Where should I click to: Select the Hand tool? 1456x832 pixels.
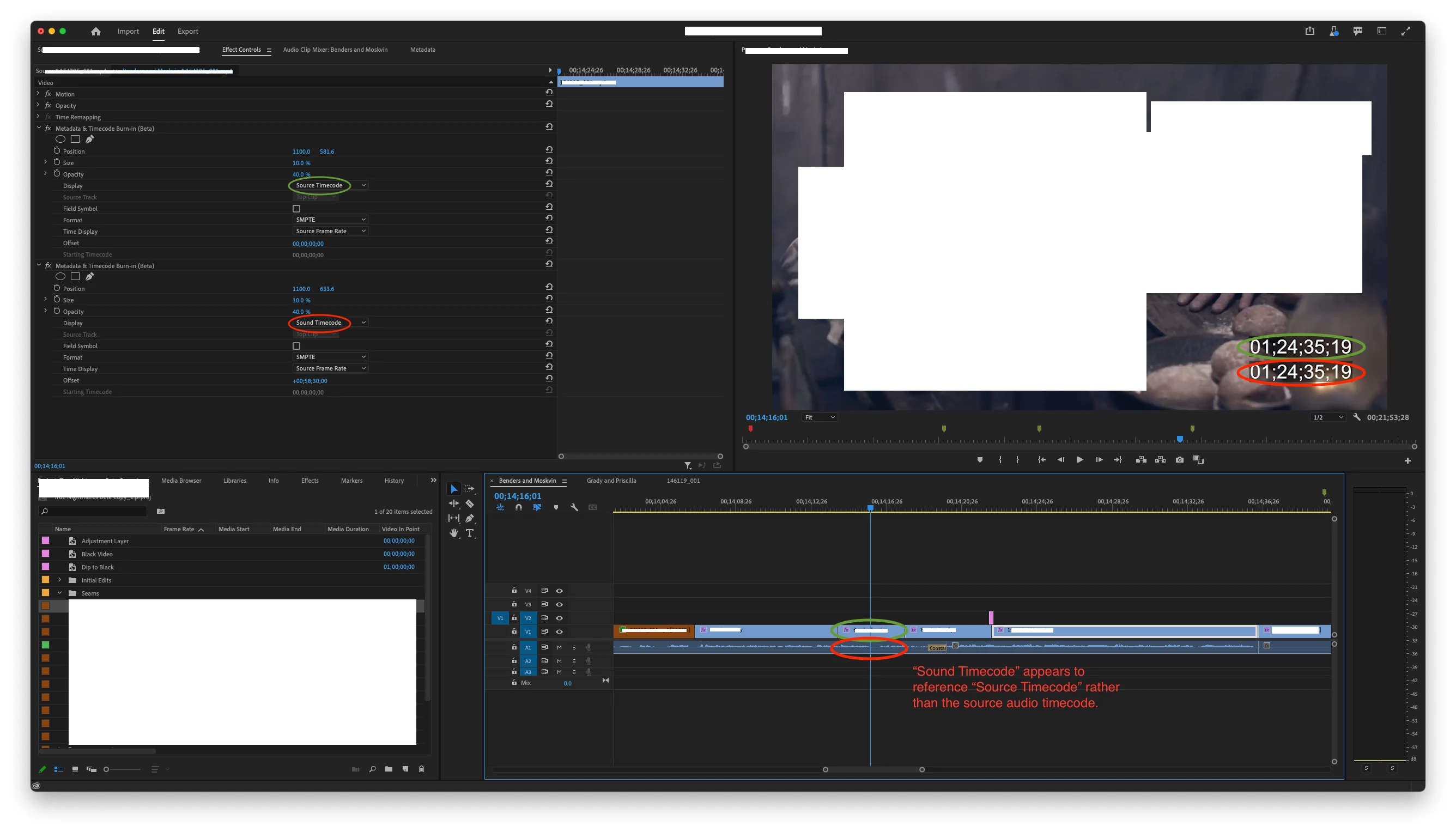(454, 533)
